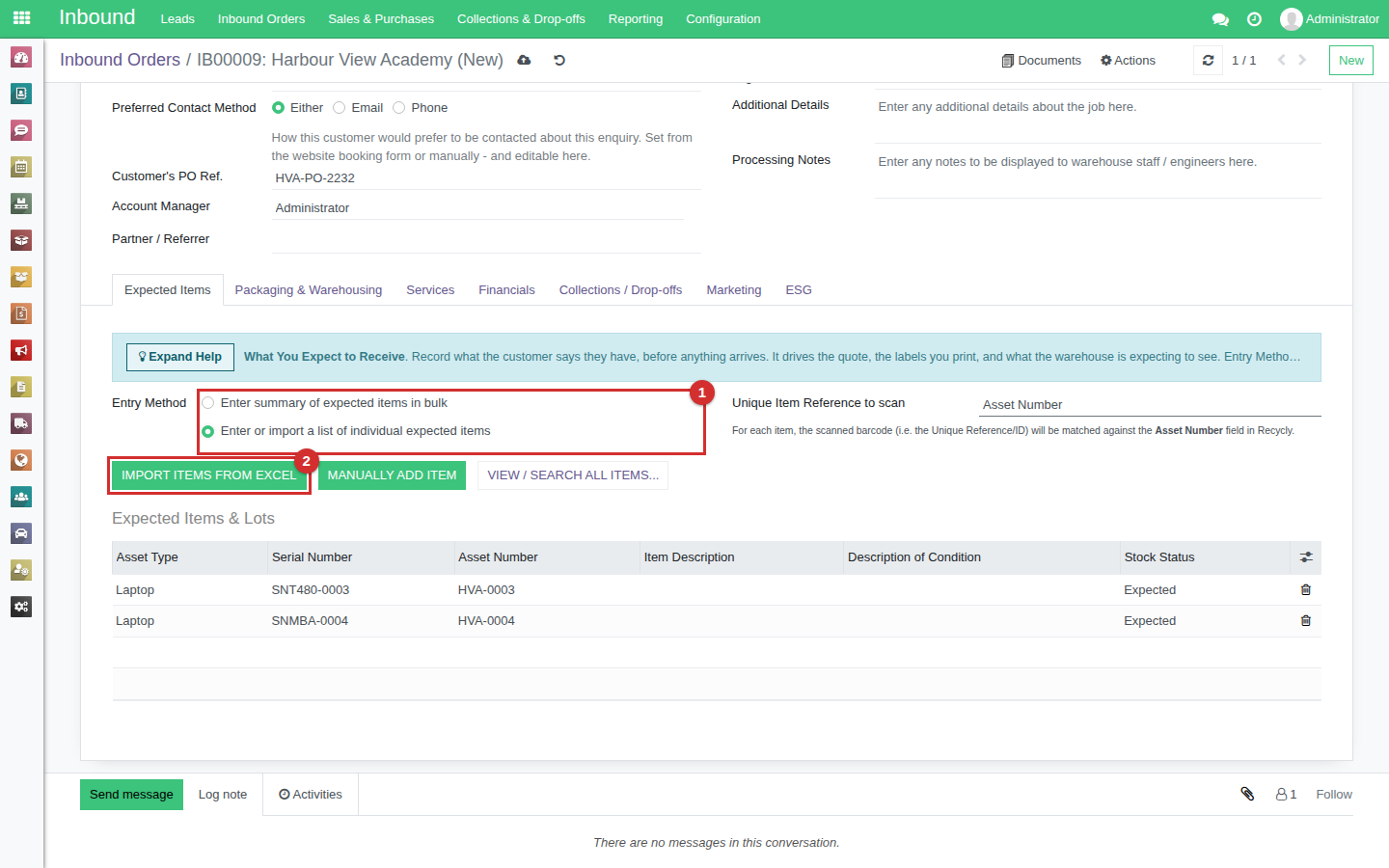The image size is (1389, 868).
Task: Go to the previous record arrow
Action: [x=1282, y=60]
